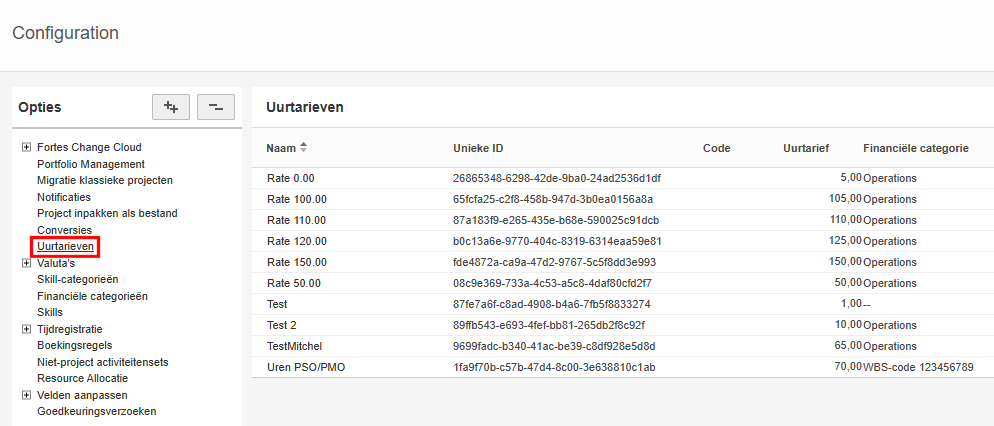Click the collapse all button in Opties

point(216,107)
